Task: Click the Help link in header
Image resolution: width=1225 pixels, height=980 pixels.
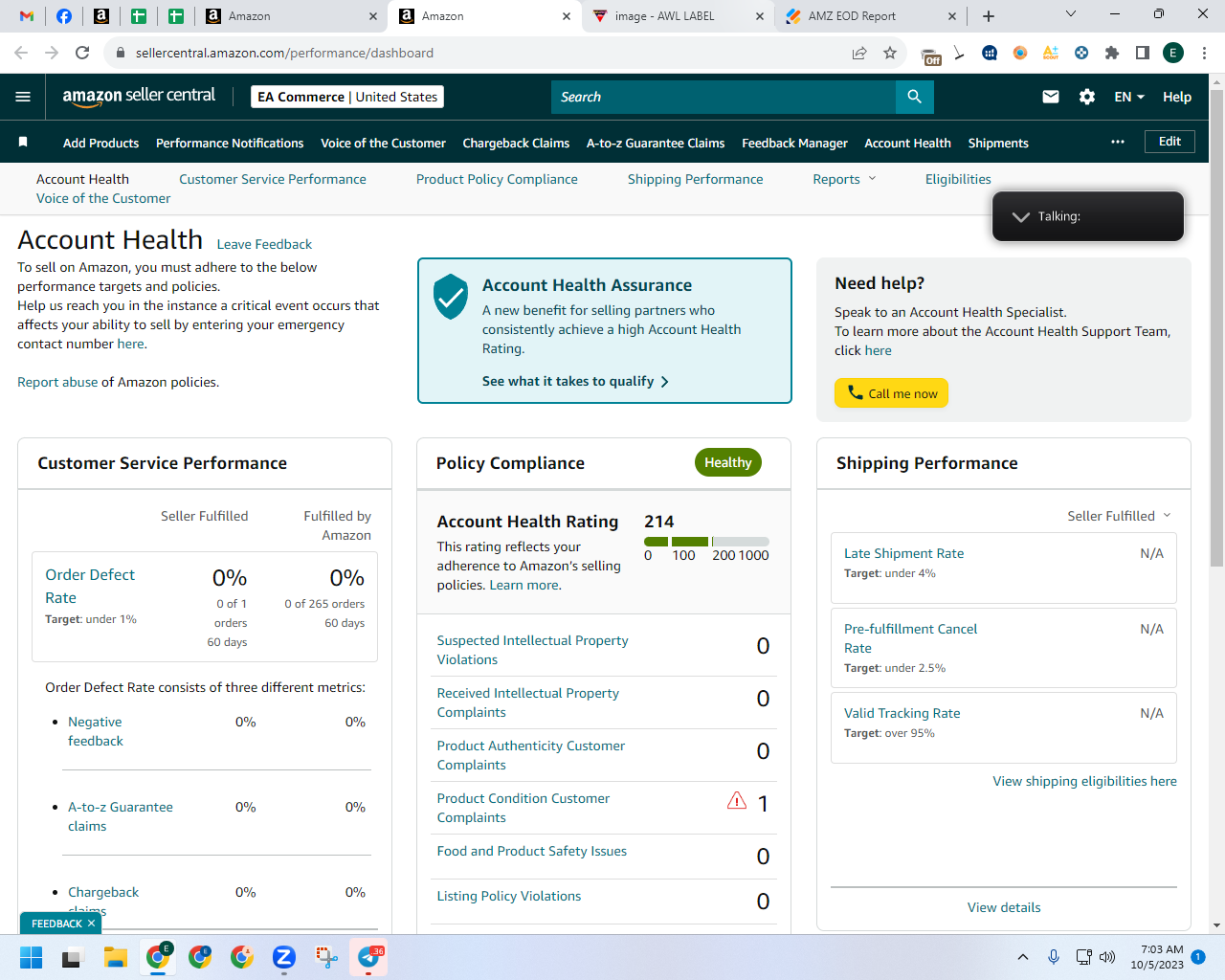Action: [x=1177, y=97]
